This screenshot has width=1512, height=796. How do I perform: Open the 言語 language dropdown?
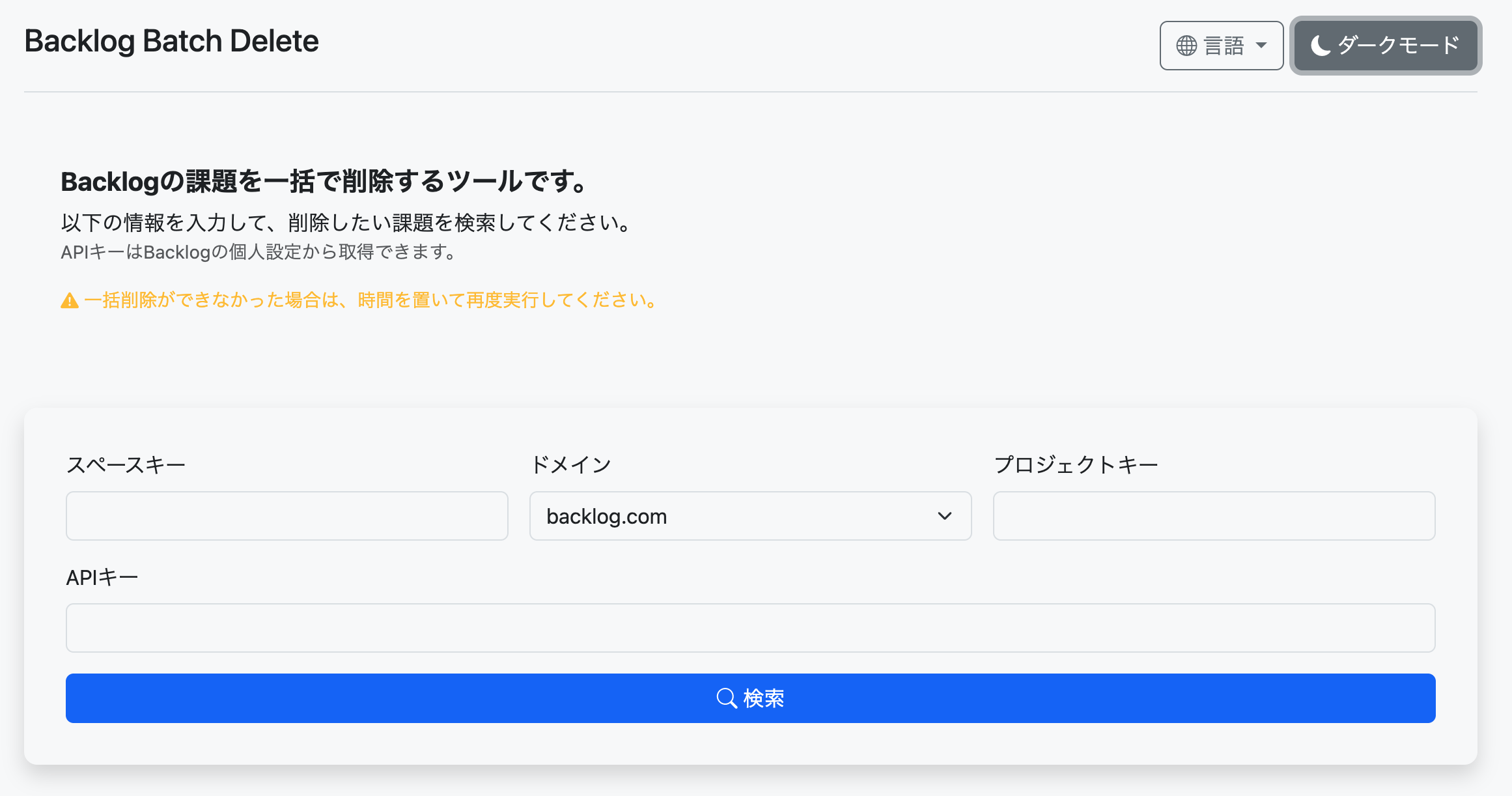(x=1221, y=46)
